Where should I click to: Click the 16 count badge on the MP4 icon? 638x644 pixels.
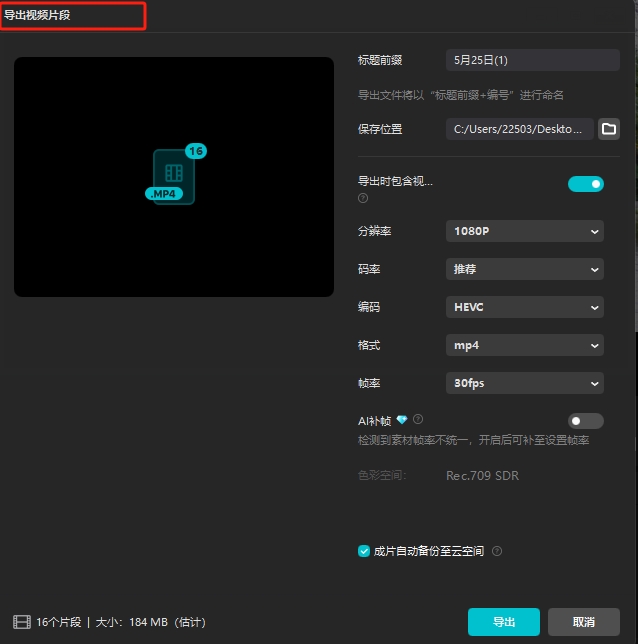pyautogui.click(x=195, y=151)
